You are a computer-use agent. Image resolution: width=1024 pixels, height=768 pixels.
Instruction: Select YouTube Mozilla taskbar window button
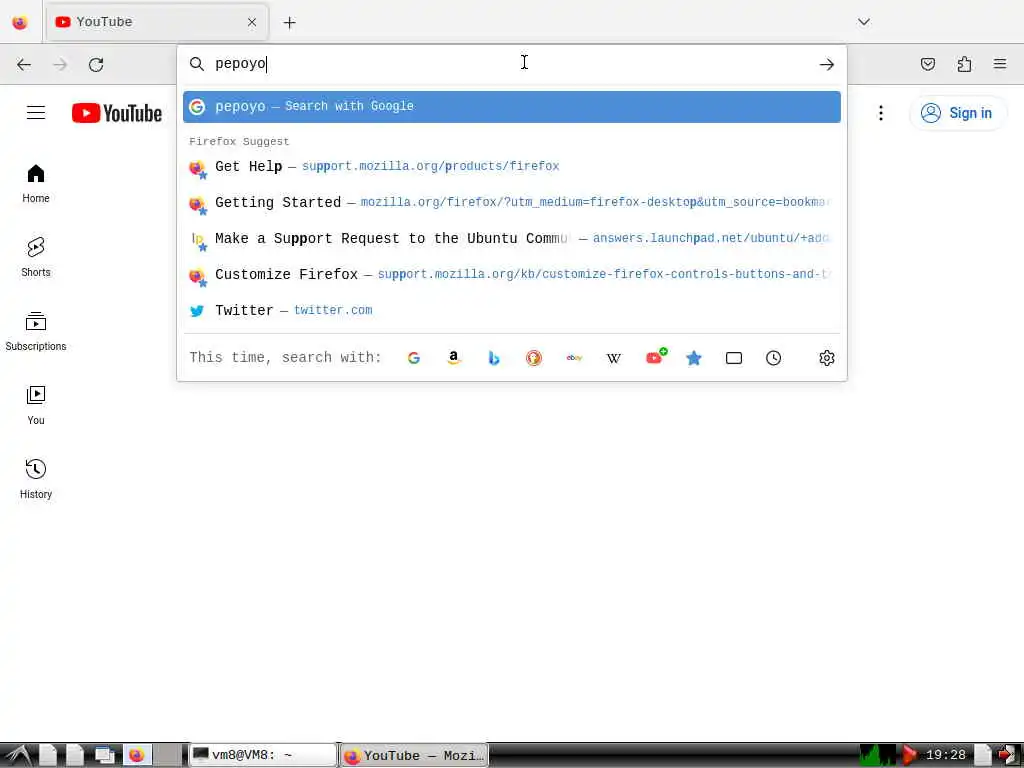tap(414, 756)
